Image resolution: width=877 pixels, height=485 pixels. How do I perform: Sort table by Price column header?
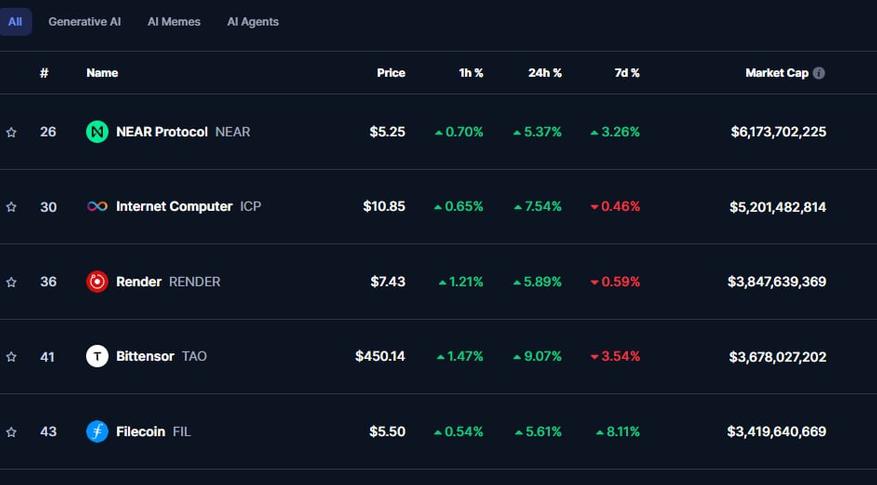(391, 73)
